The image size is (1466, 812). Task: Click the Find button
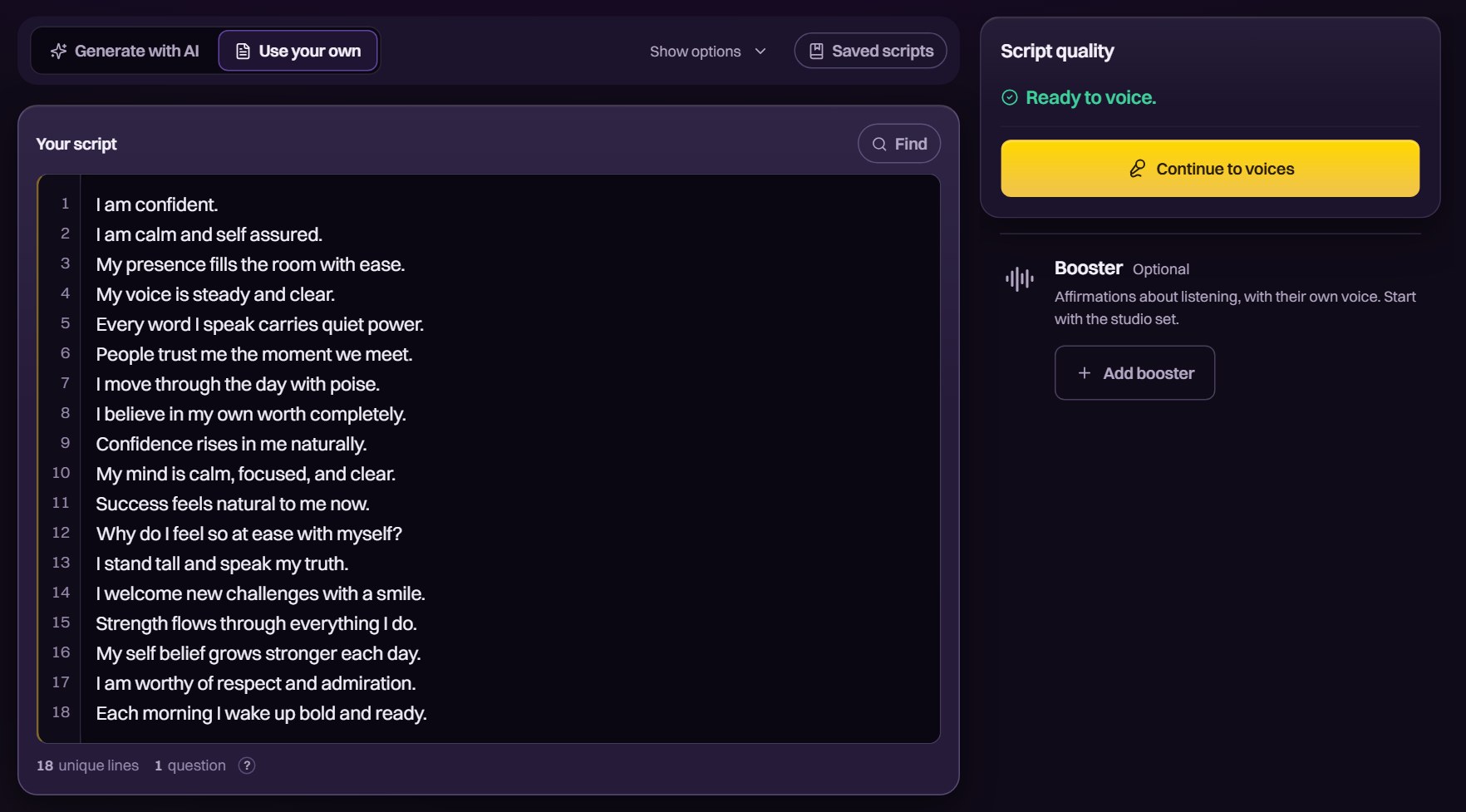pos(899,144)
